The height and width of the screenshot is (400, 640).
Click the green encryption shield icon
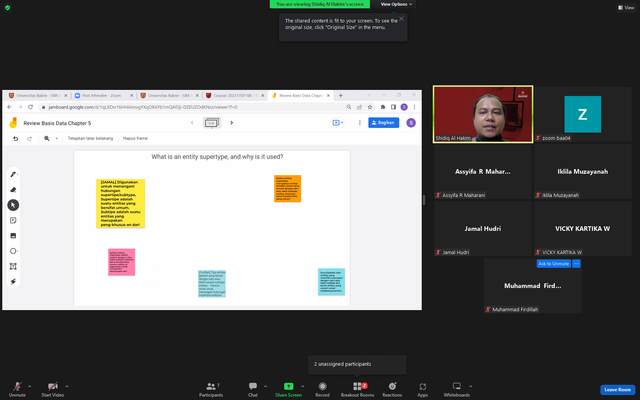coord(7,7)
